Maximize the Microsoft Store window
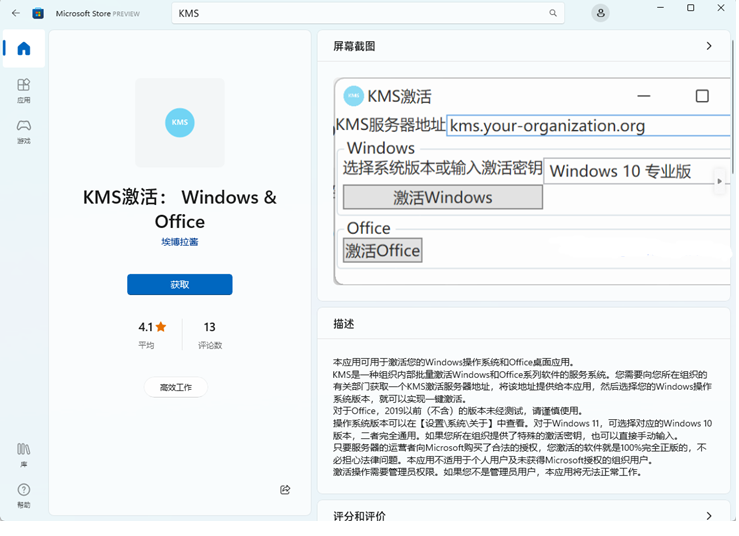This screenshot has height=536, width=739. pos(690,8)
